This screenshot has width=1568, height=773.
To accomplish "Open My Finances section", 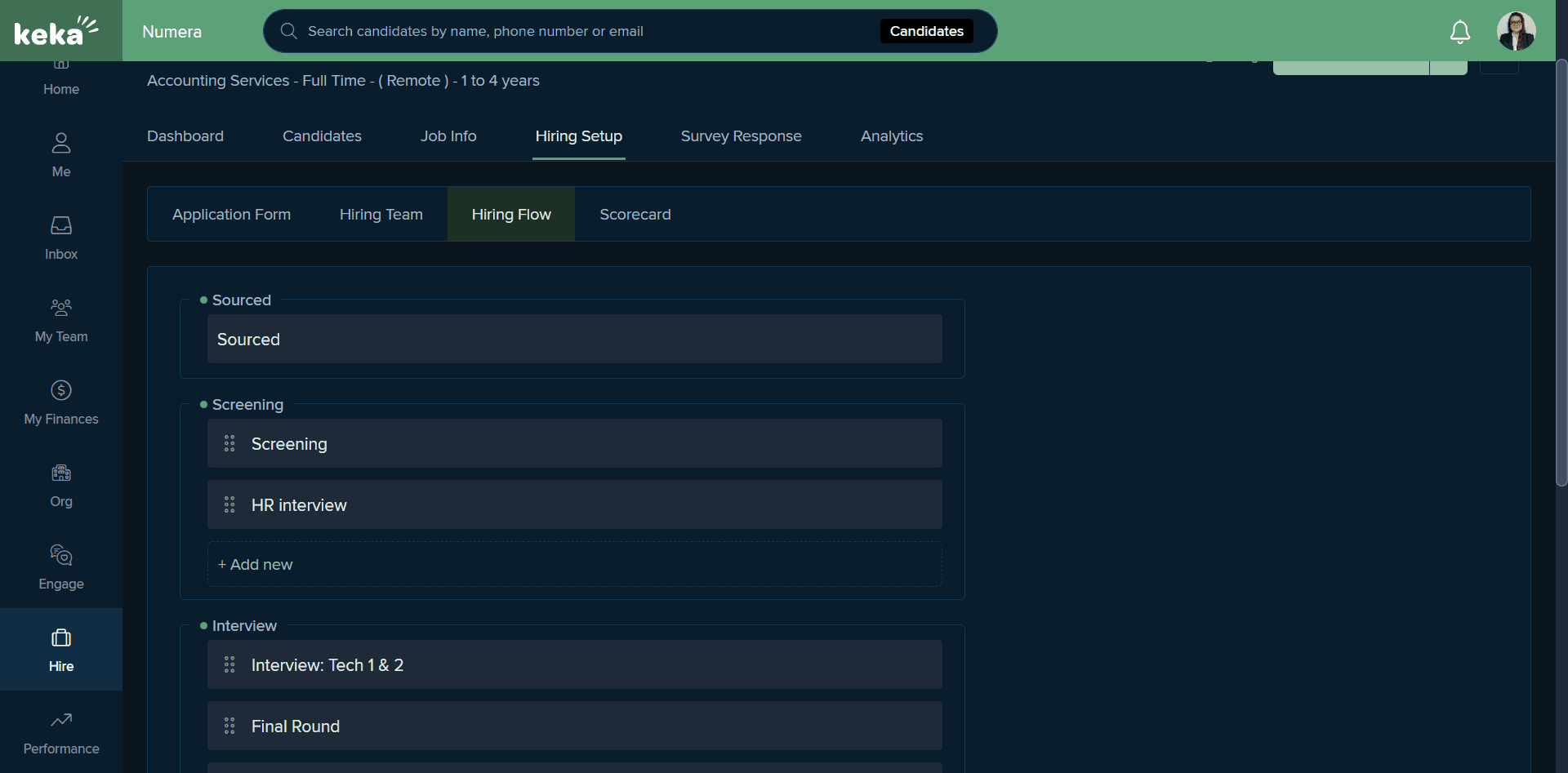I will [x=61, y=402].
